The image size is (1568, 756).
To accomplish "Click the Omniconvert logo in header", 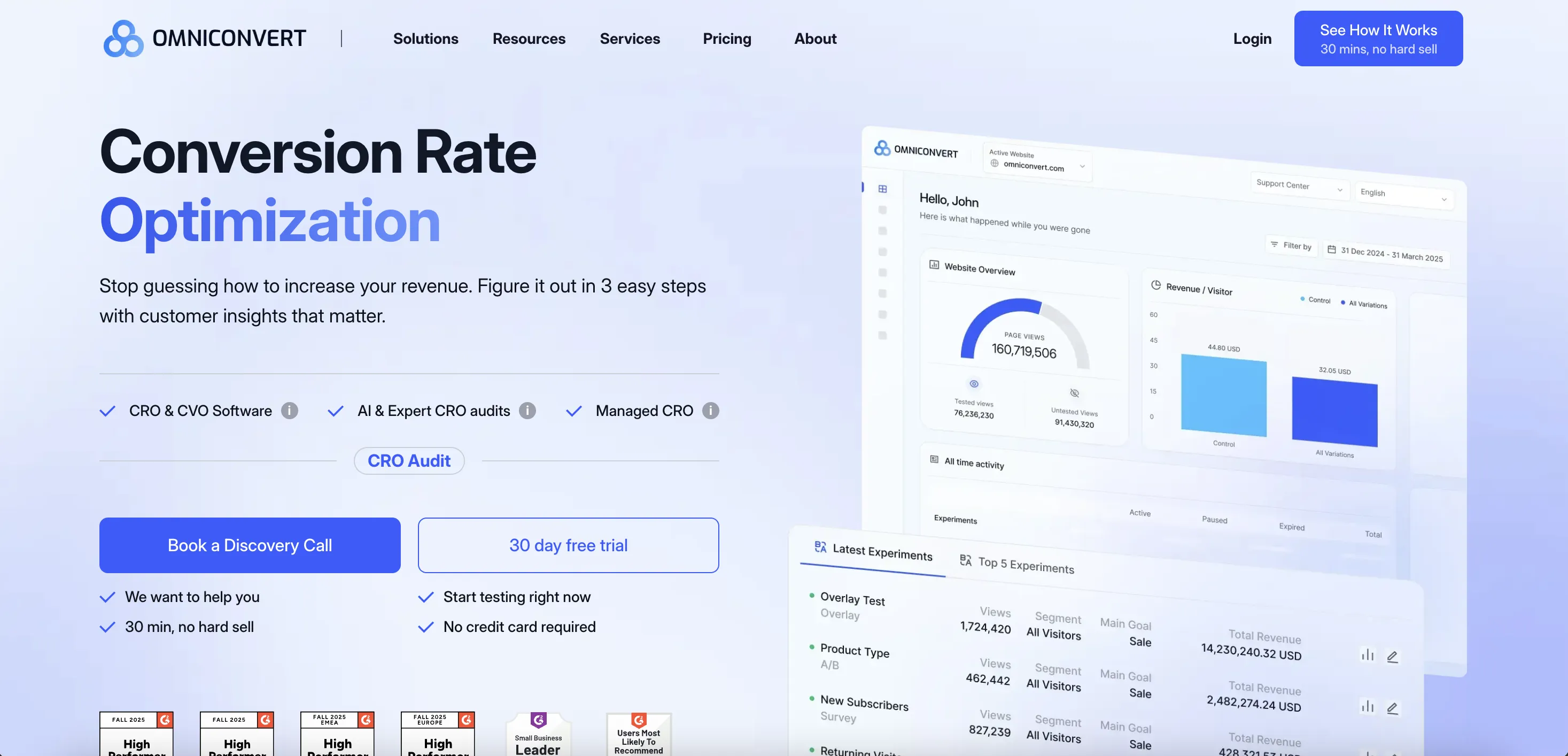I will pyautogui.click(x=205, y=38).
